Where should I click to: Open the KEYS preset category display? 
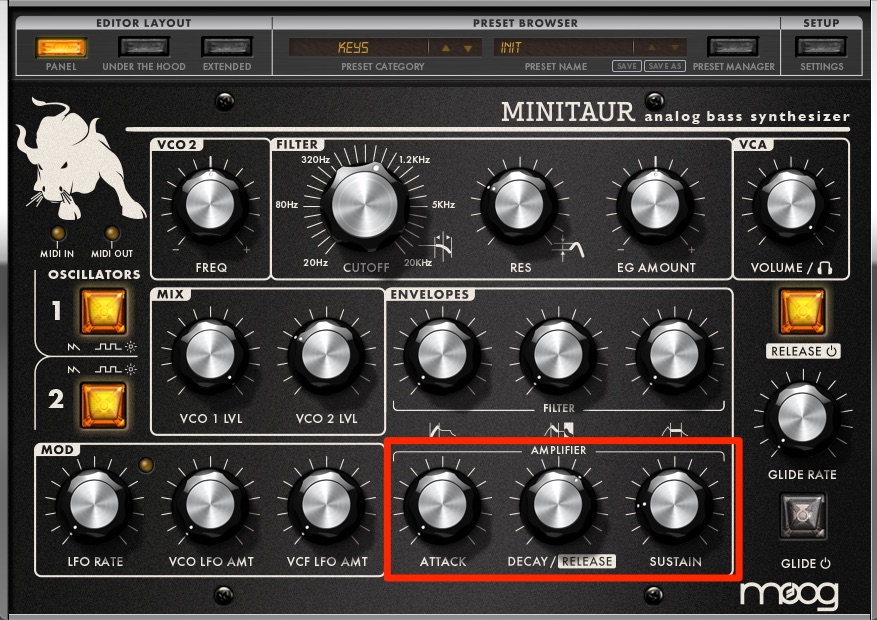click(357, 48)
